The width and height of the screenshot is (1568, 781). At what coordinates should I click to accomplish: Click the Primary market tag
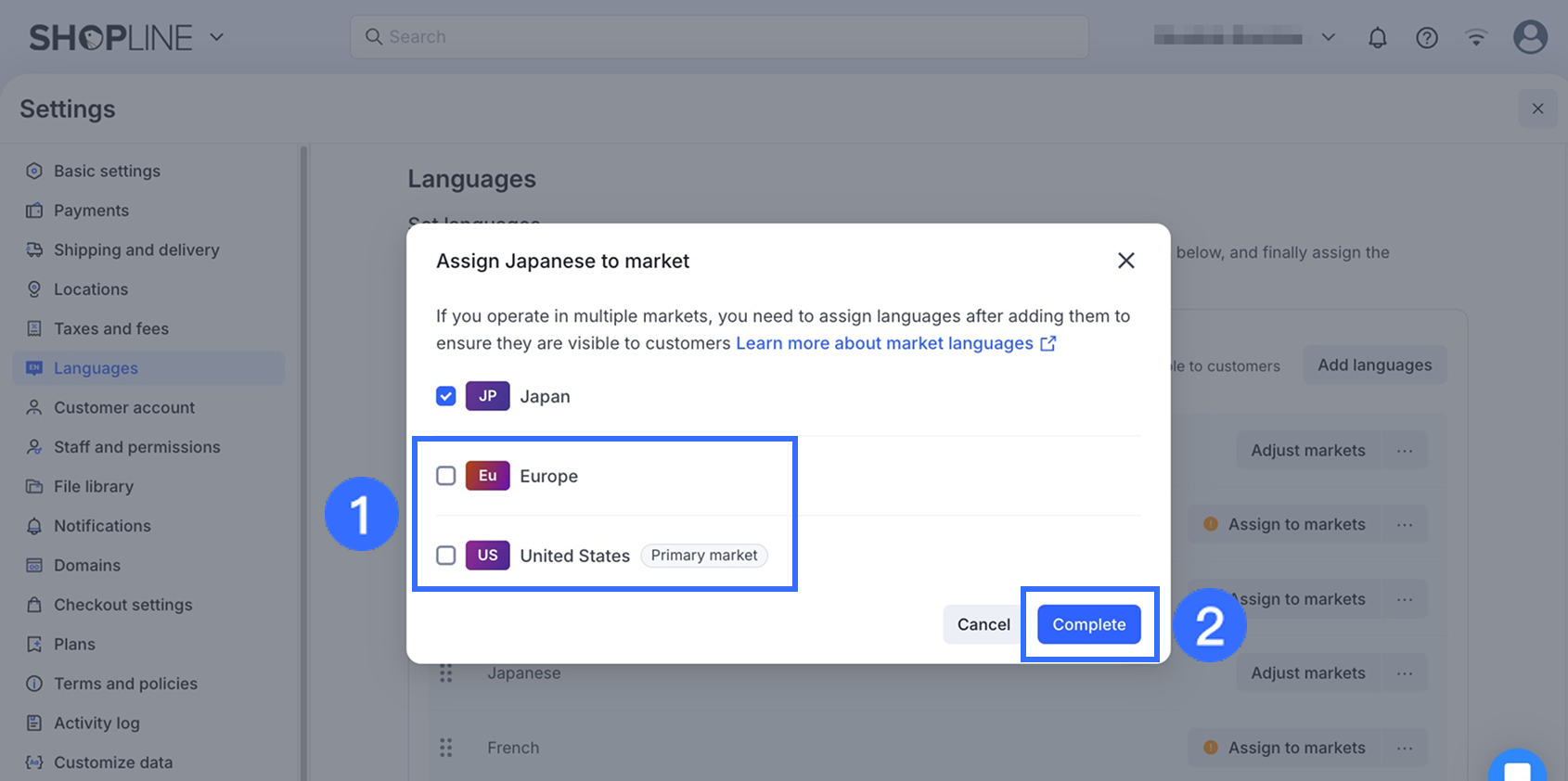click(x=704, y=556)
